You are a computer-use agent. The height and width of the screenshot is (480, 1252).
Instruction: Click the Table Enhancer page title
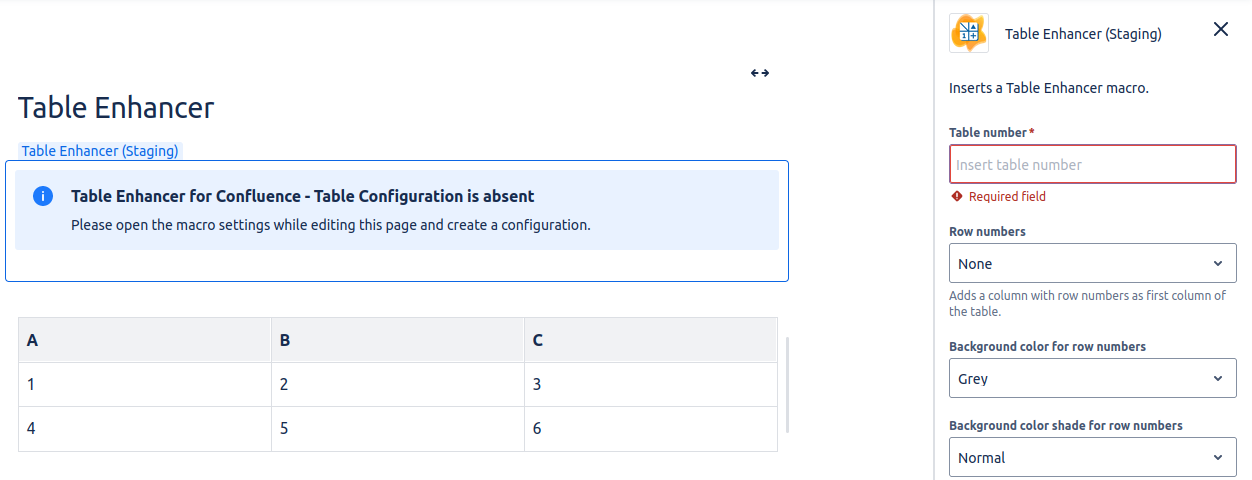[116, 108]
